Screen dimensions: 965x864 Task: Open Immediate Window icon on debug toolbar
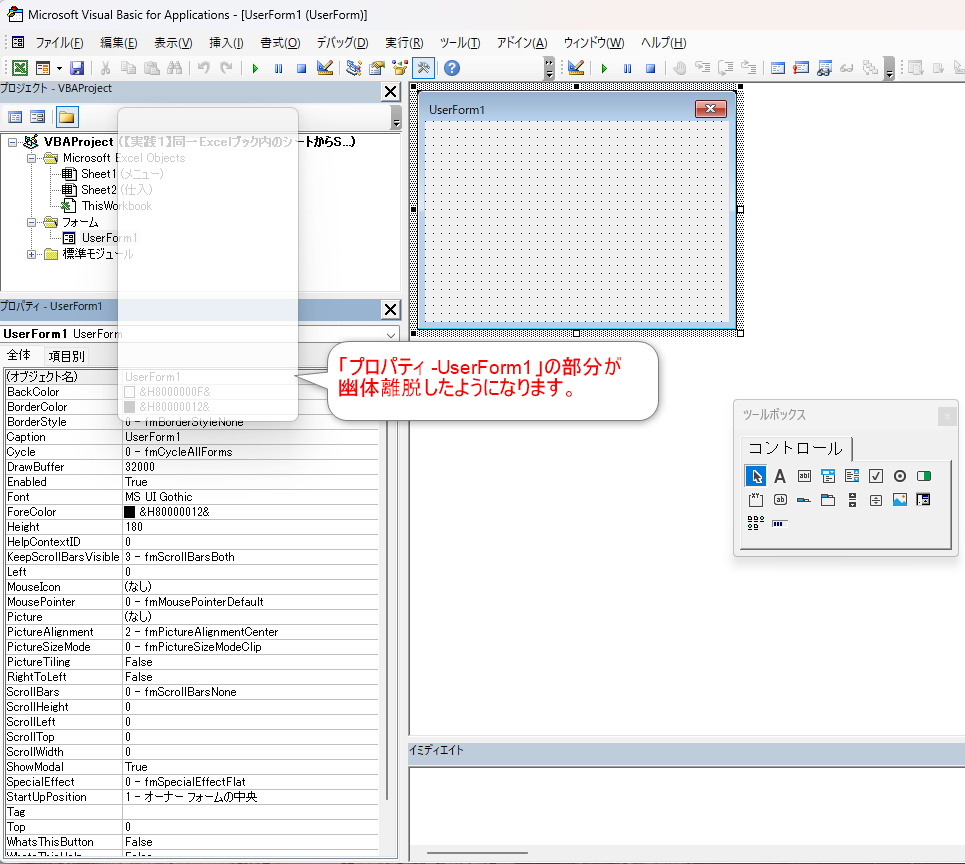tap(801, 68)
